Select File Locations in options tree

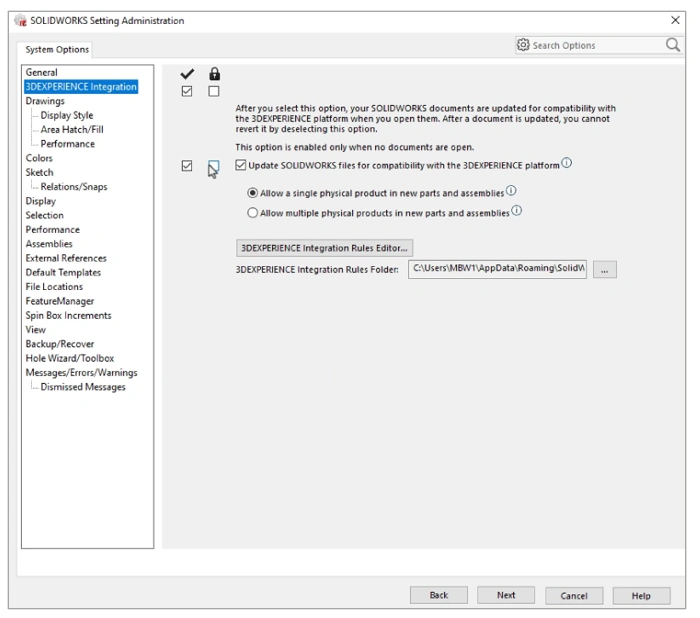point(54,287)
